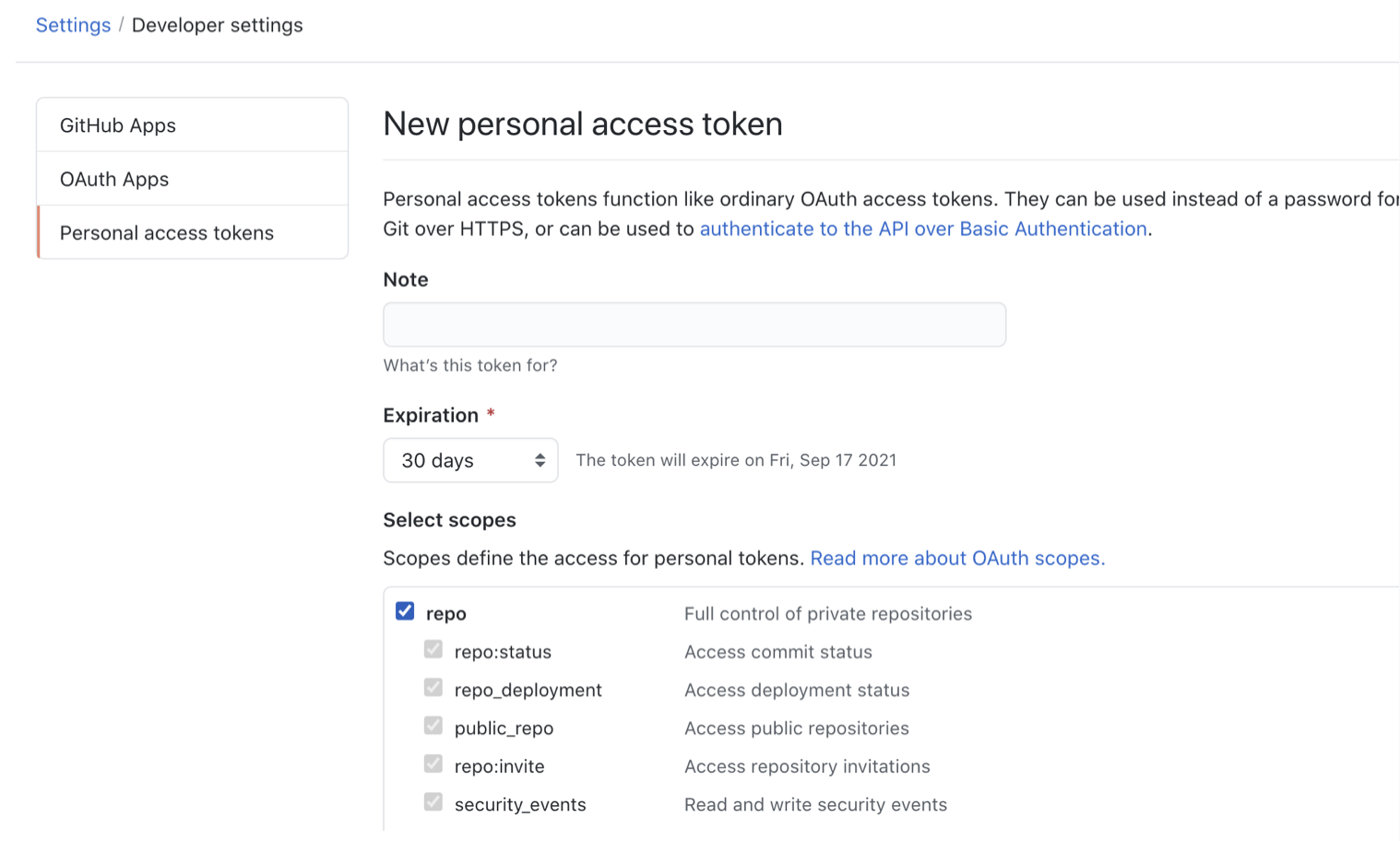The width and height of the screenshot is (1400, 841).
Task: Click the Select scopes heading area
Action: 449,519
